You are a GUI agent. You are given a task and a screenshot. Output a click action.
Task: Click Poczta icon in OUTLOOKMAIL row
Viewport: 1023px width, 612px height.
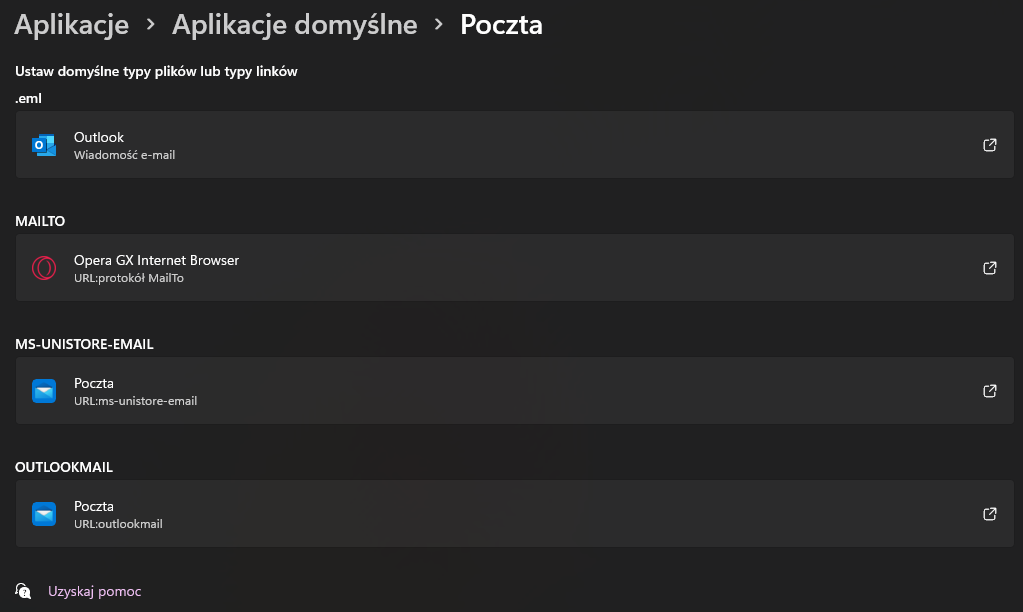coord(44,514)
